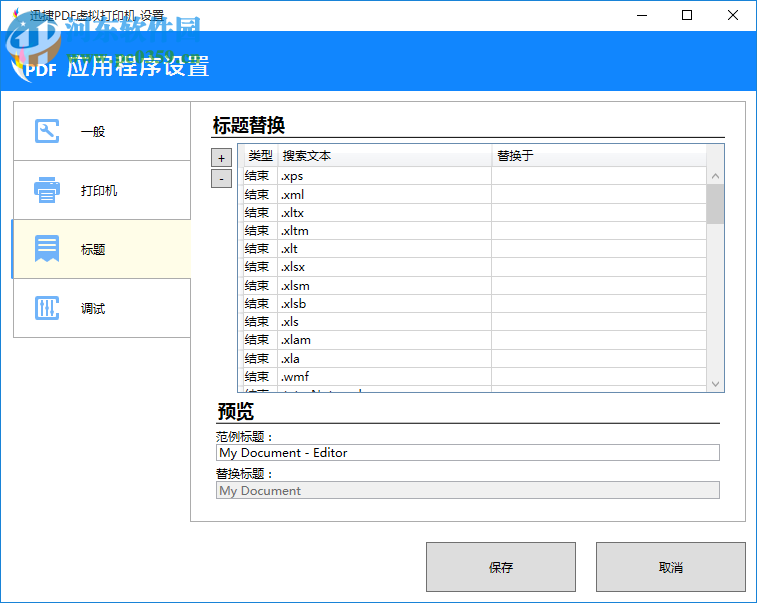Screen dimensions: 757x603
Task: Click the scrollbar down arrow in list
Action: pos(715,384)
